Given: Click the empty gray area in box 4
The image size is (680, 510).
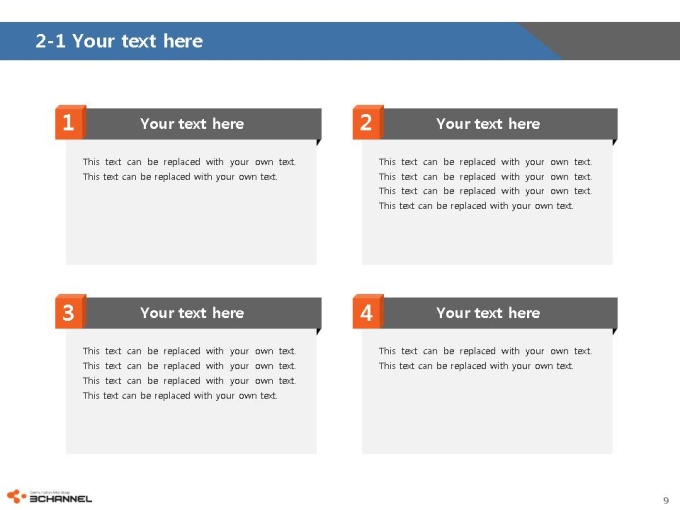Looking at the screenshot, I should coord(487,412).
